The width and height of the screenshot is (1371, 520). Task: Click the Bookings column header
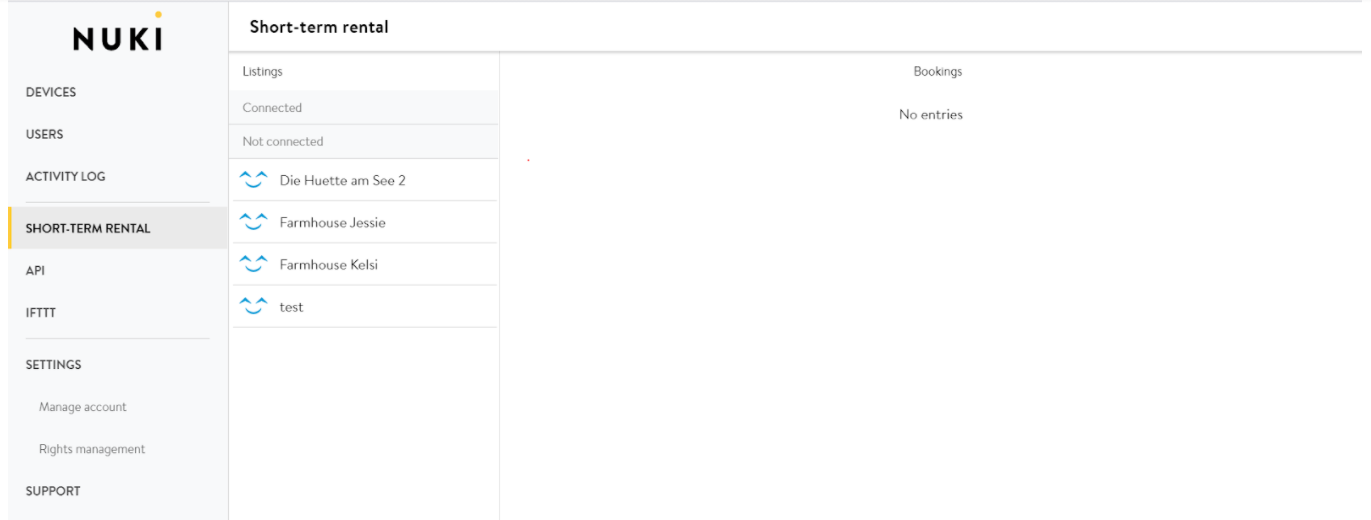[x=937, y=72]
